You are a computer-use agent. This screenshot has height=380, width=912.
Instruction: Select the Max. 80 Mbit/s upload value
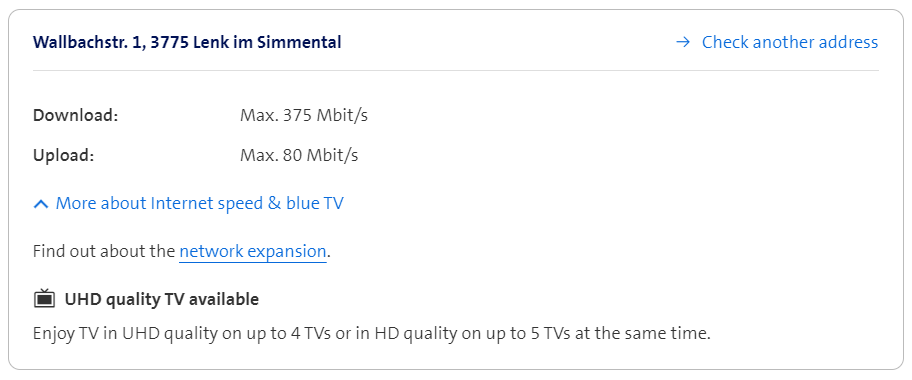click(x=299, y=155)
